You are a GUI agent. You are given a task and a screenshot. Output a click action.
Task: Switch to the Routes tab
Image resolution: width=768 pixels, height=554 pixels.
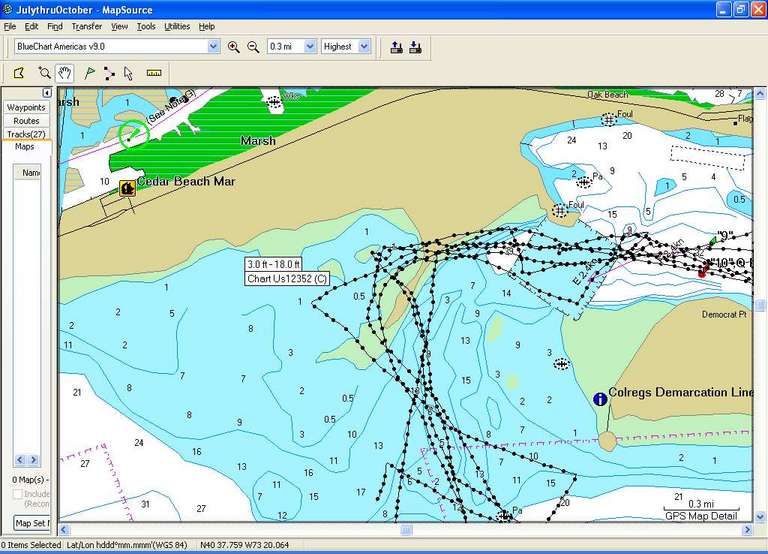point(26,120)
